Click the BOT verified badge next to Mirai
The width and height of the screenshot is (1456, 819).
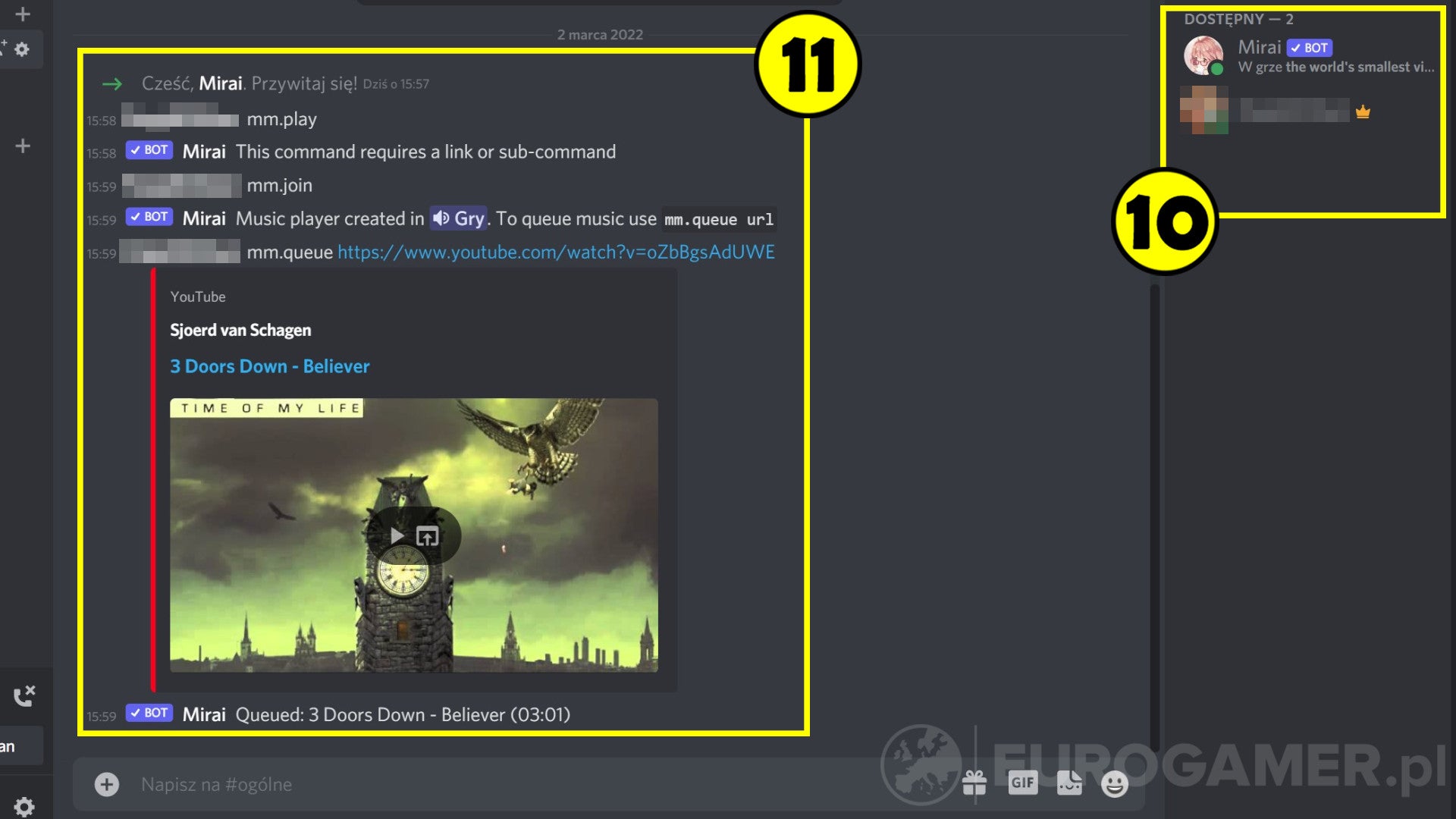1310,47
